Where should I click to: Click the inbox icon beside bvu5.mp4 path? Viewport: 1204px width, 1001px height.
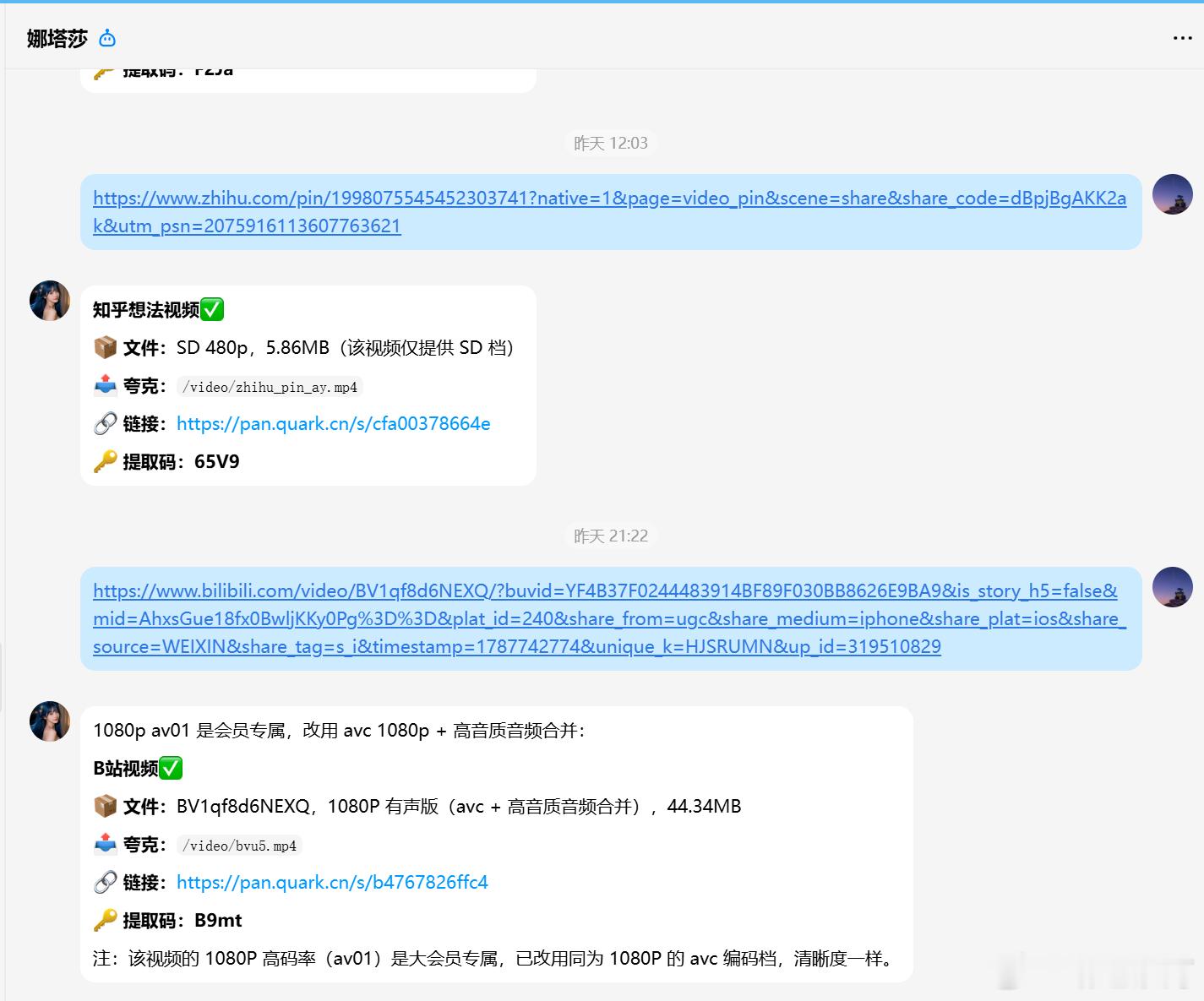click(x=105, y=845)
